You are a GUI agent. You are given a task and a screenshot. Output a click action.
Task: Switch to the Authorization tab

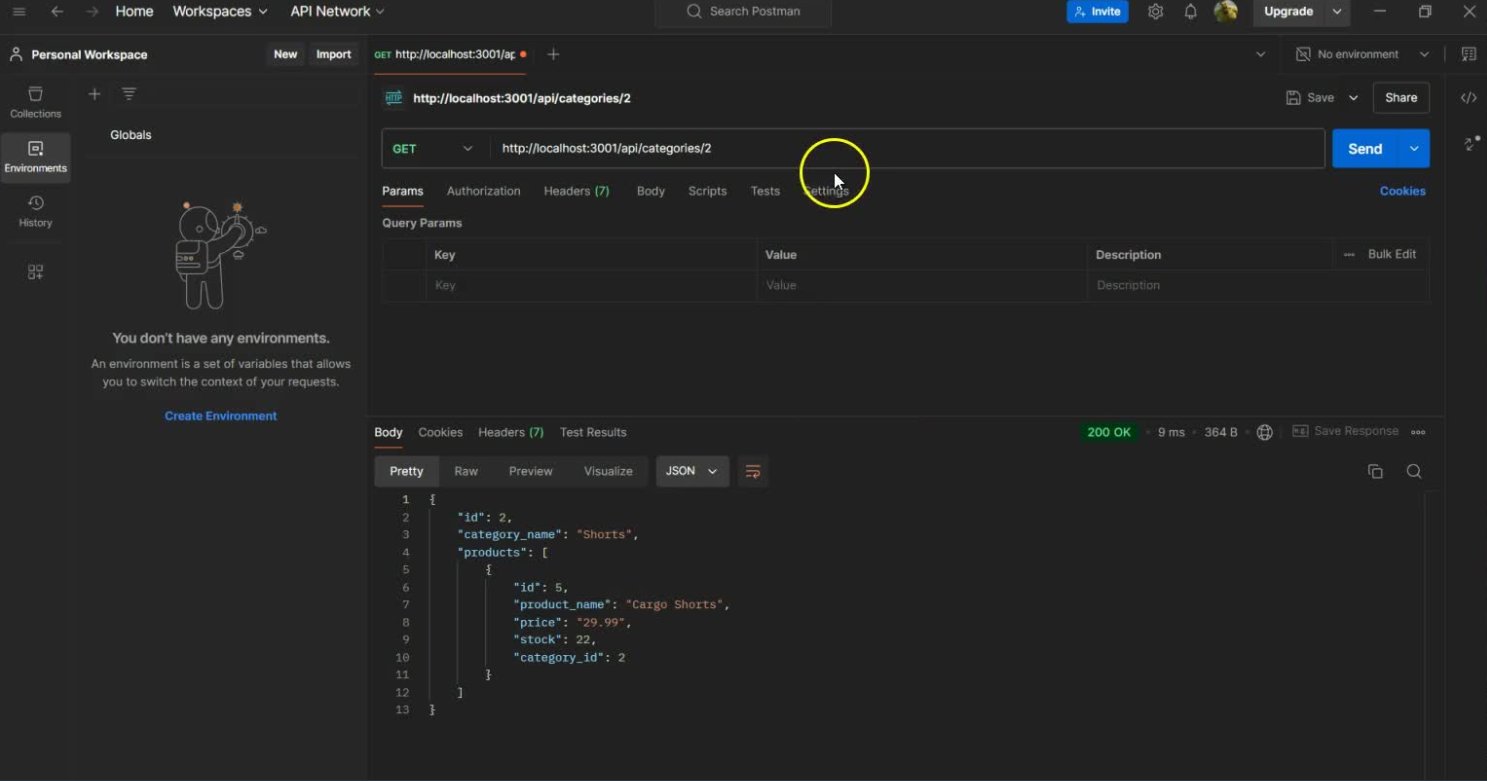[483, 191]
